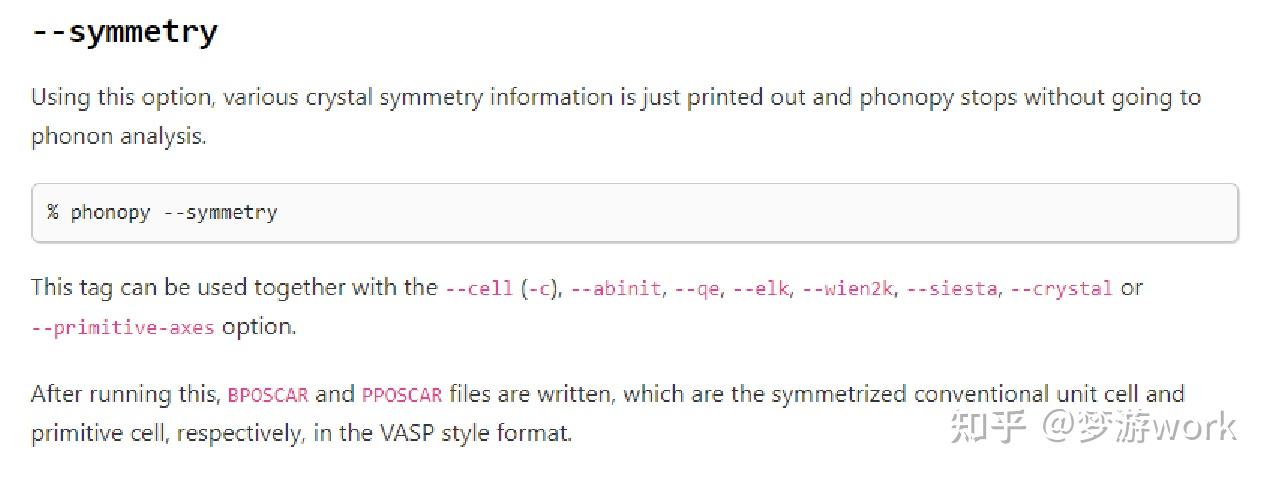This screenshot has height=477, width=1269.
Task: Click the --crystal option code
Action: 1061,289
